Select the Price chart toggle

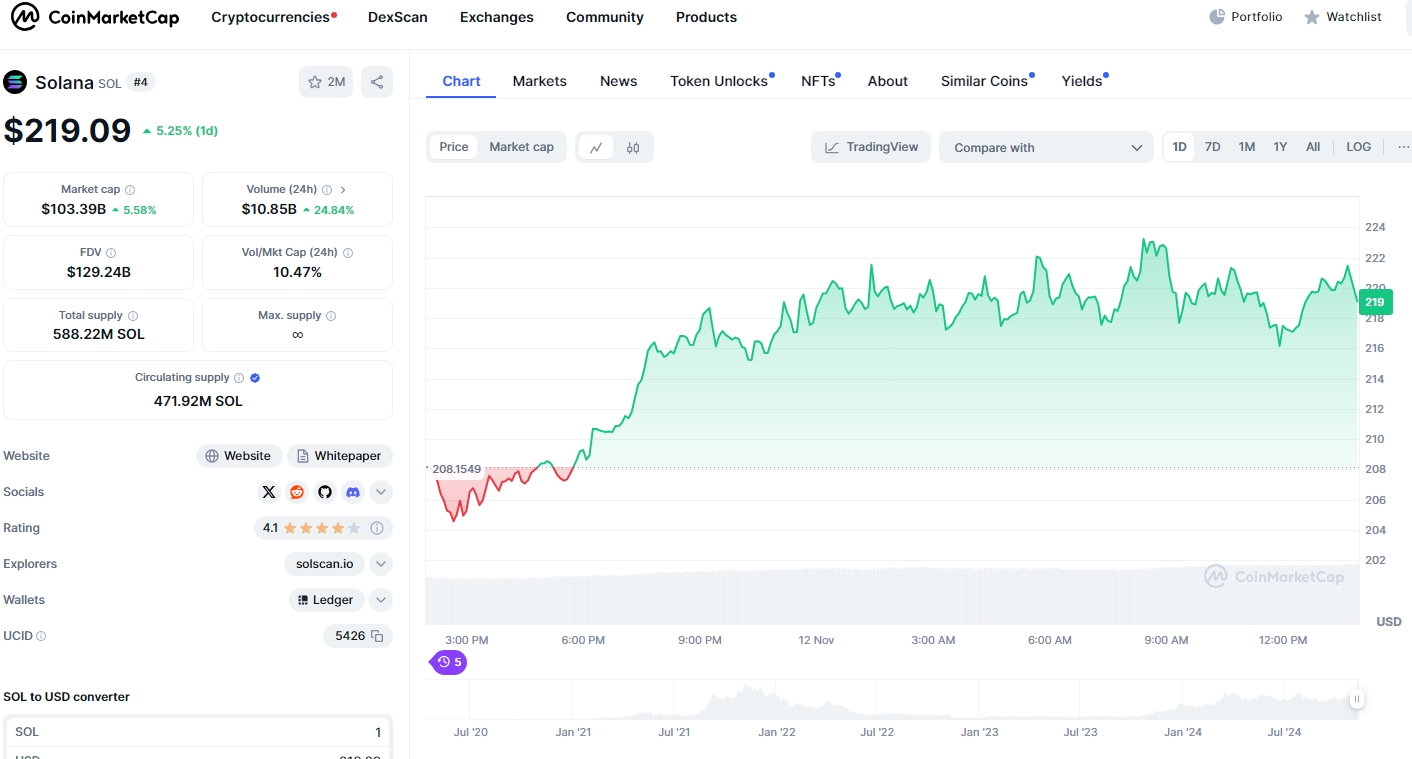(454, 147)
